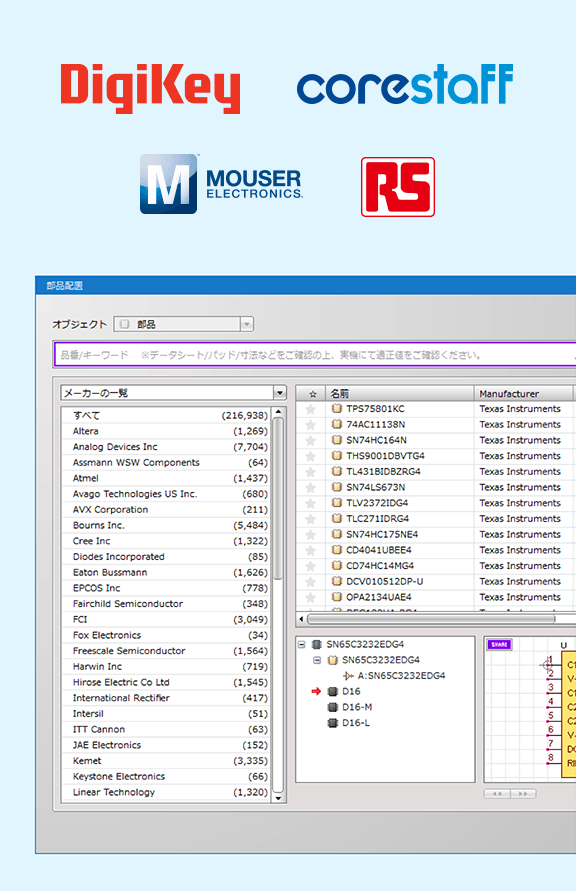Click part icon for TPS75801KC
This screenshot has height=891, width=576.
click(337, 409)
